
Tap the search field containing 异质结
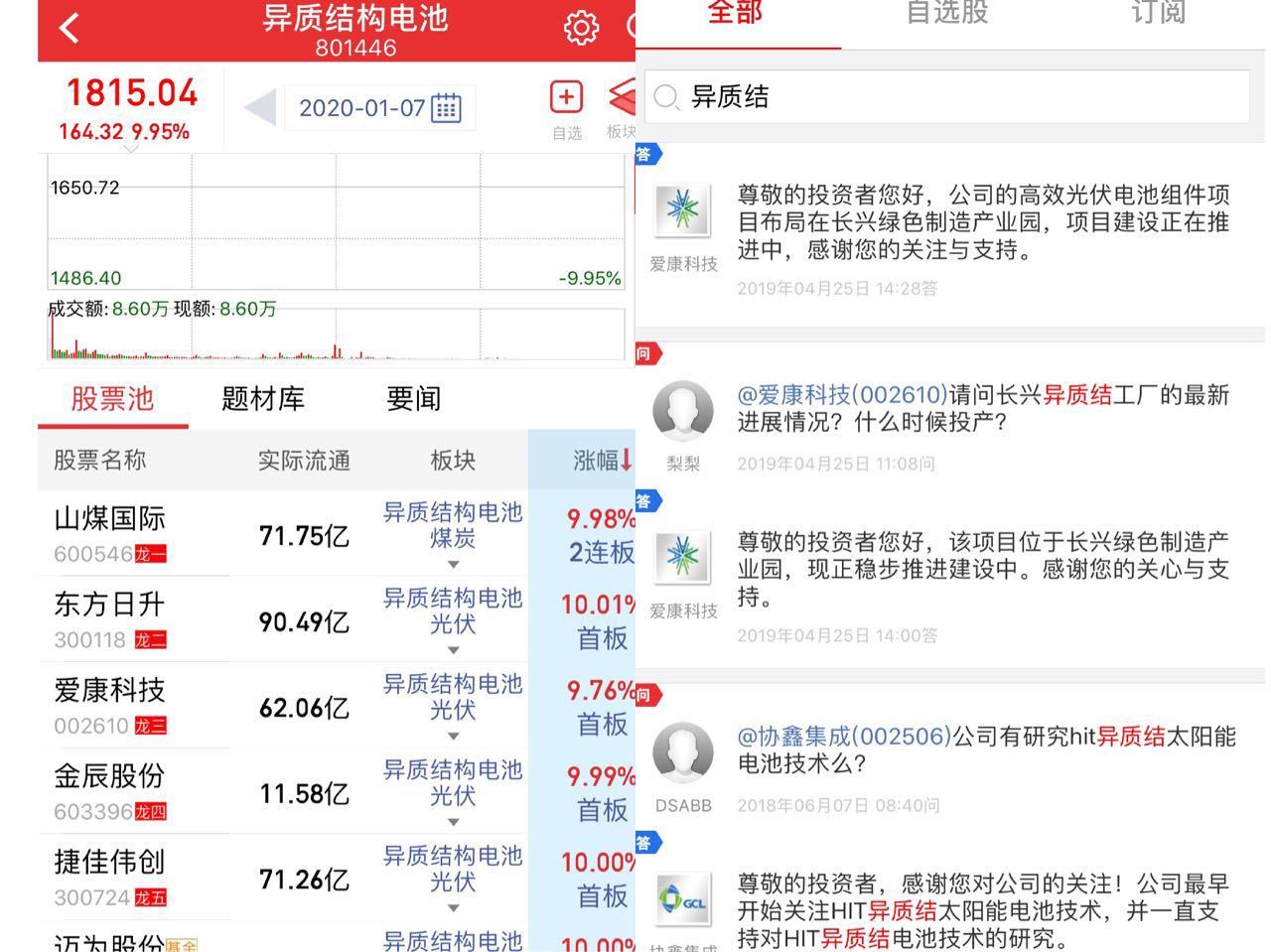[943, 96]
